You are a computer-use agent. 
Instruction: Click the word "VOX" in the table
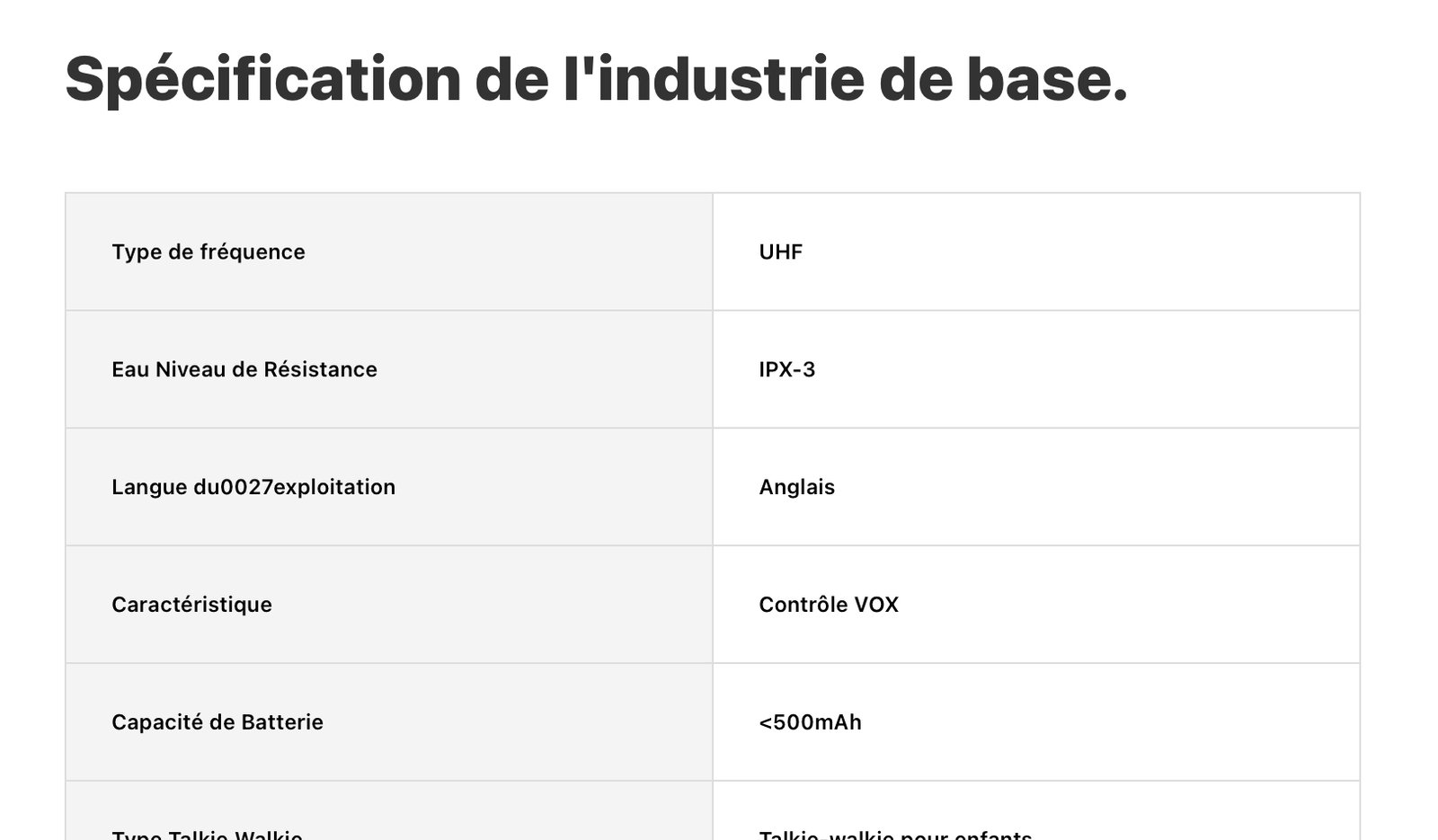876,605
